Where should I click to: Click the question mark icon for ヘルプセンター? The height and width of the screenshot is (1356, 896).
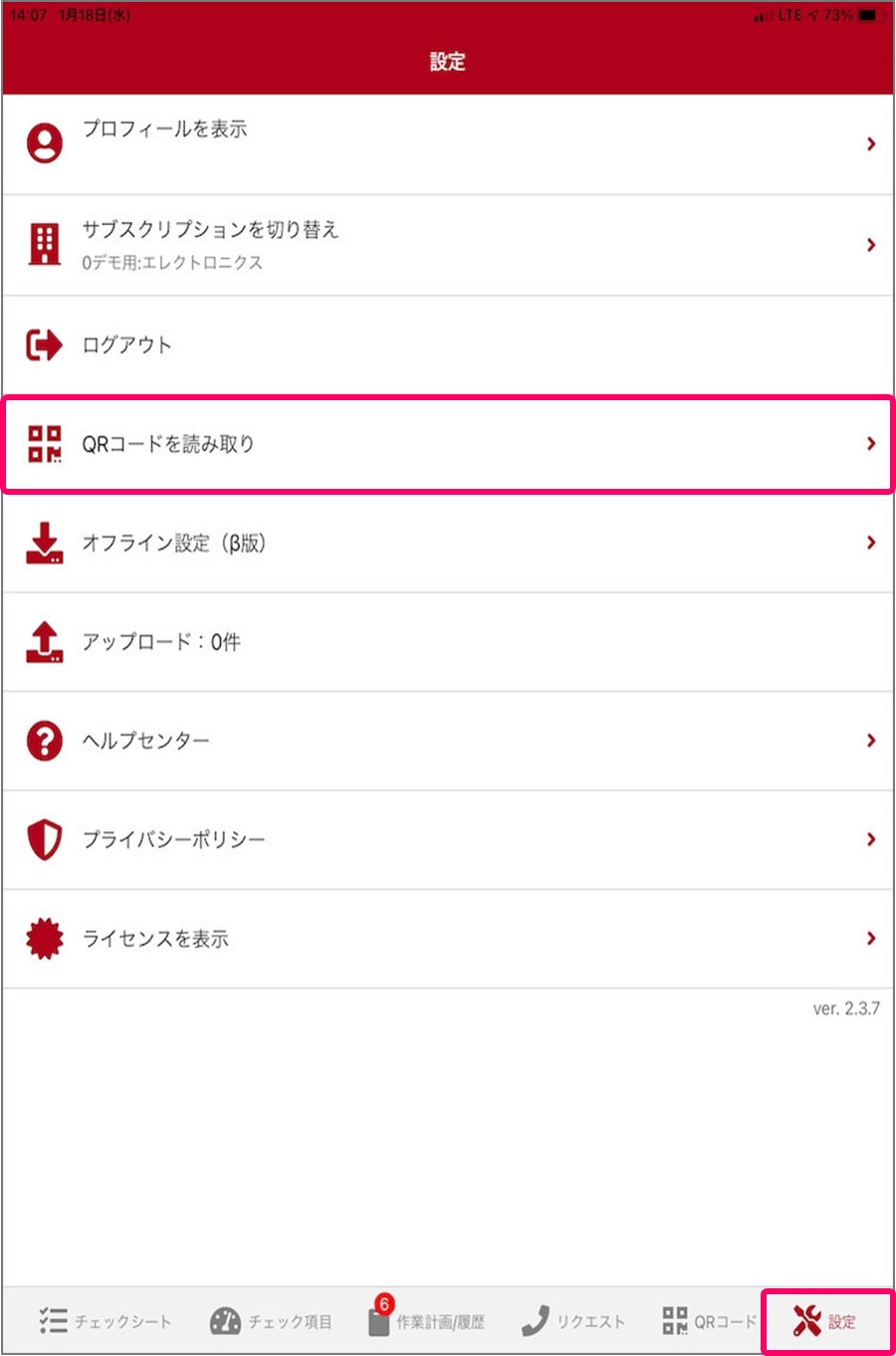pyautogui.click(x=44, y=740)
